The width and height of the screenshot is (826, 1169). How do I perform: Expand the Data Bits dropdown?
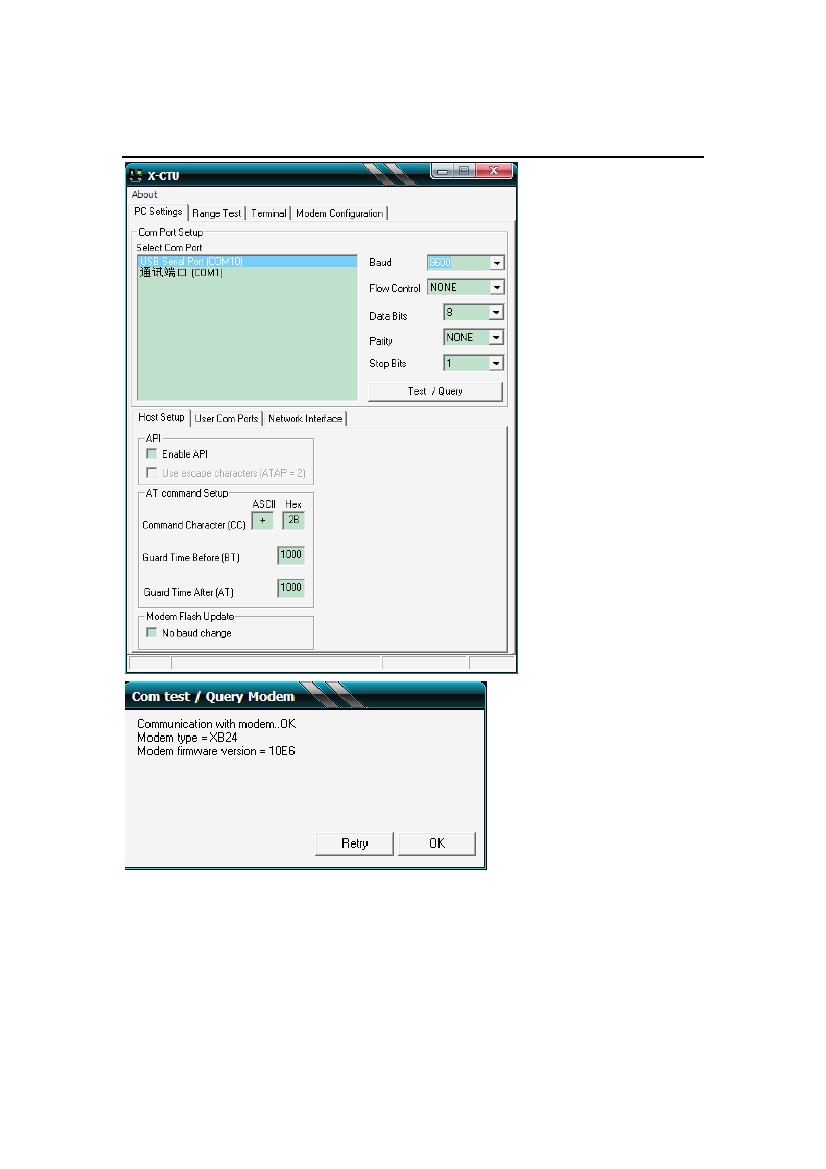click(x=496, y=312)
